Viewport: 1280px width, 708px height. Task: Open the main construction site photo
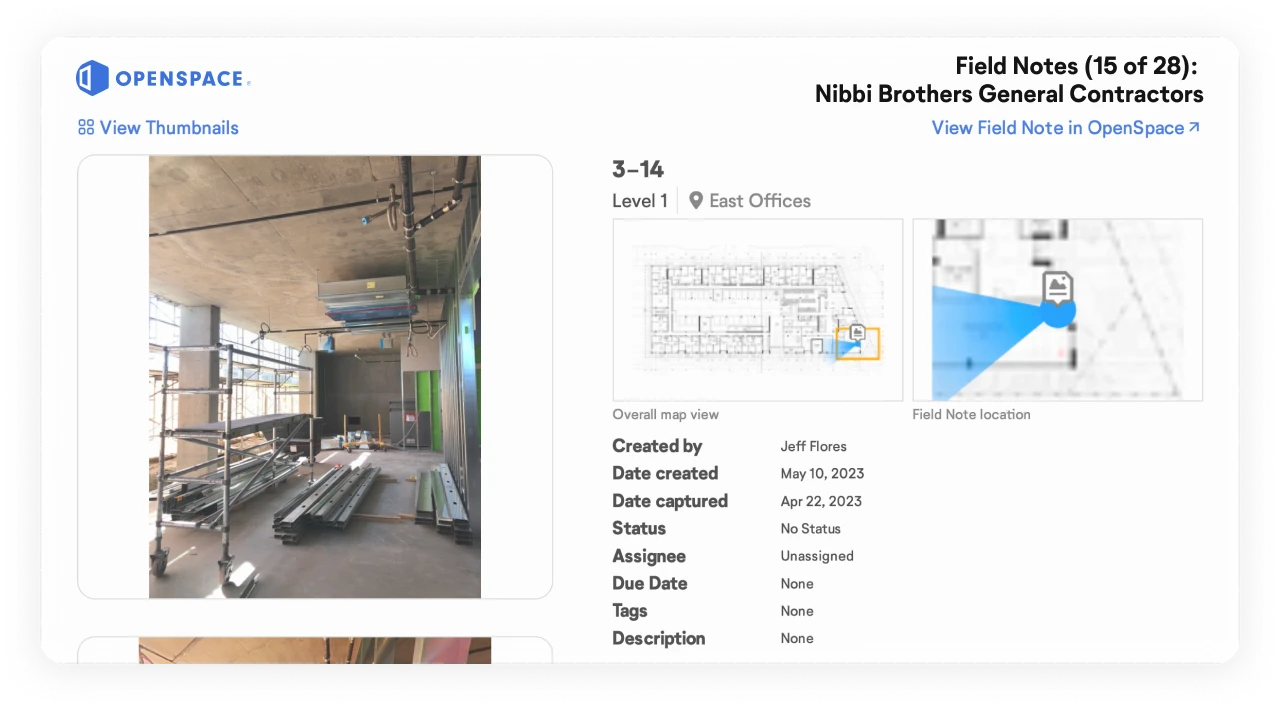coord(315,377)
